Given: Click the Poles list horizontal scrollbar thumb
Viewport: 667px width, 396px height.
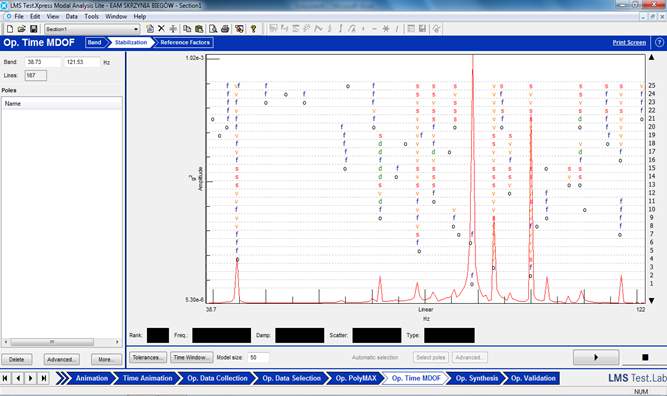Looking at the screenshot, I should (x=52, y=342).
